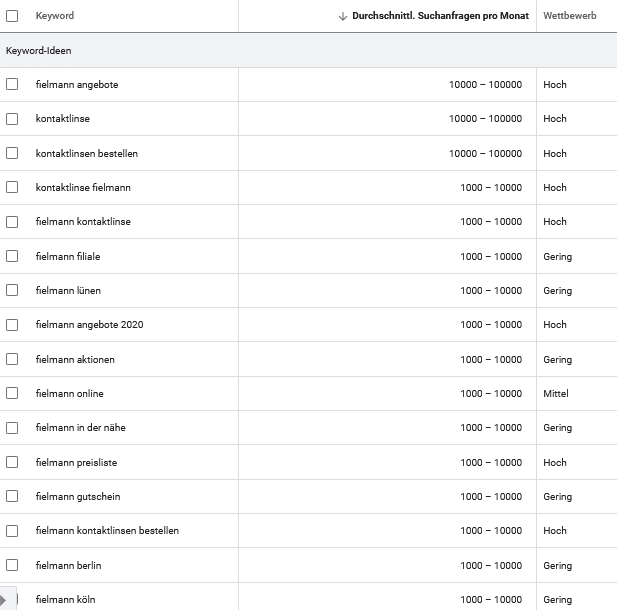Check the fielmann online row checkbox
Screen dimensions: 620x615
click(x=12, y=393)
